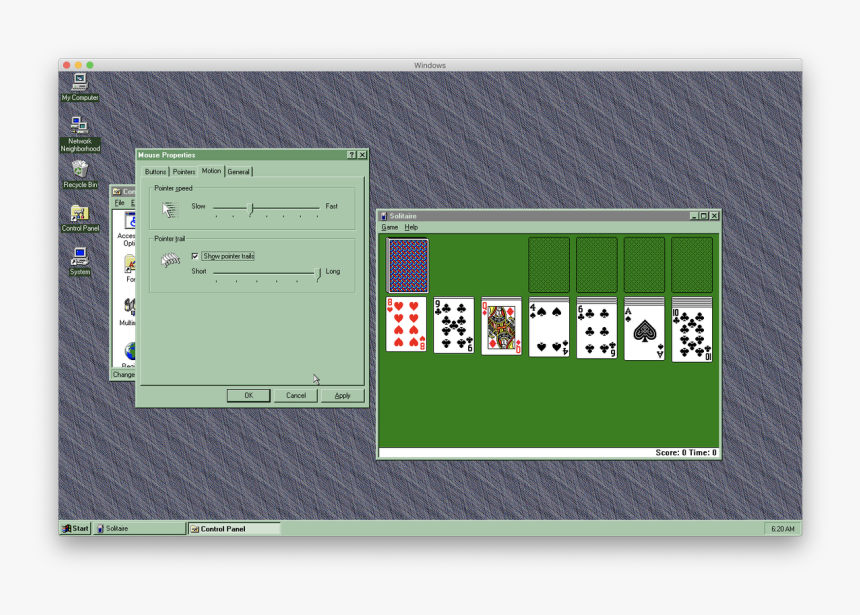Click the Mouse Properties help question mark
The image size is (860, 615).
tap(352, 155)
